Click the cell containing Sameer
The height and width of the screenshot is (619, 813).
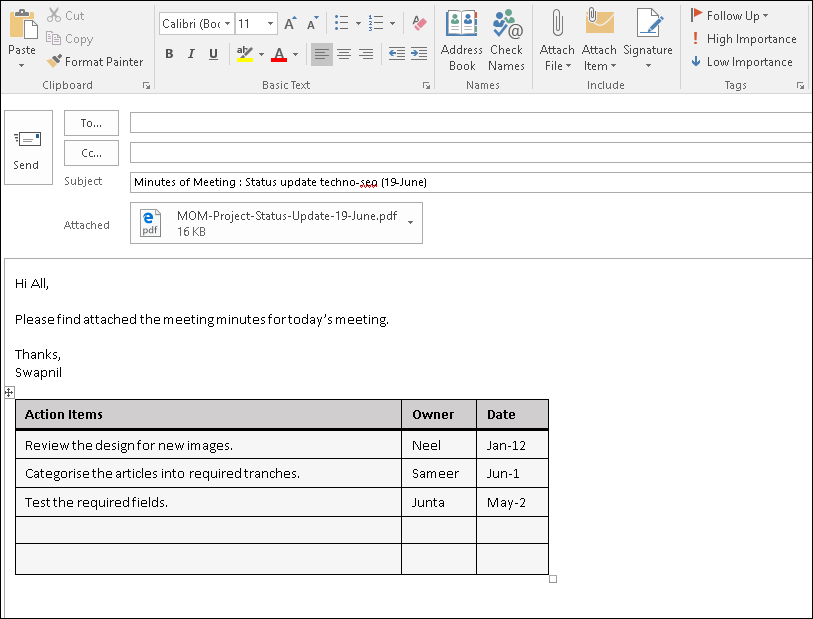point(439,473)
